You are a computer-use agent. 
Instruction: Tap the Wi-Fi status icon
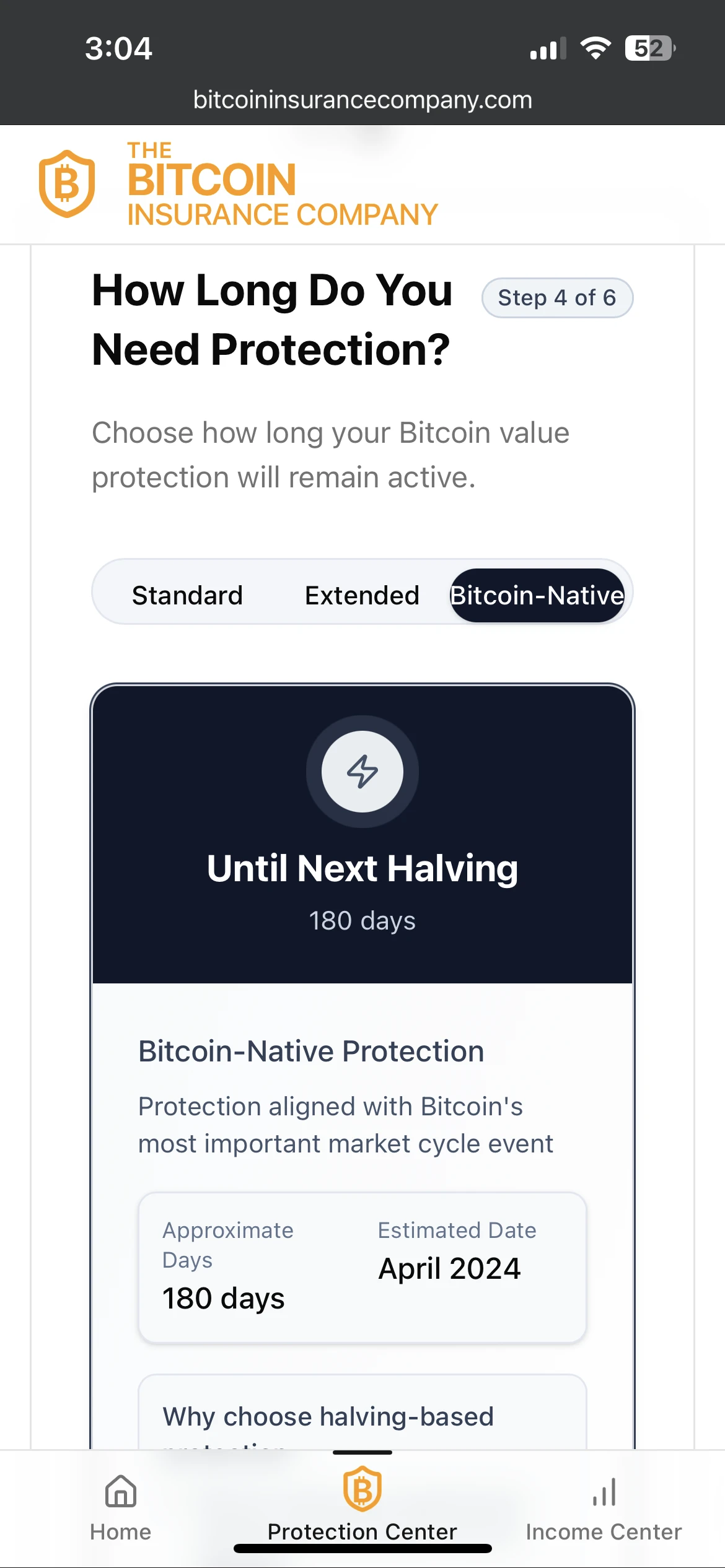tap(595, 48)
